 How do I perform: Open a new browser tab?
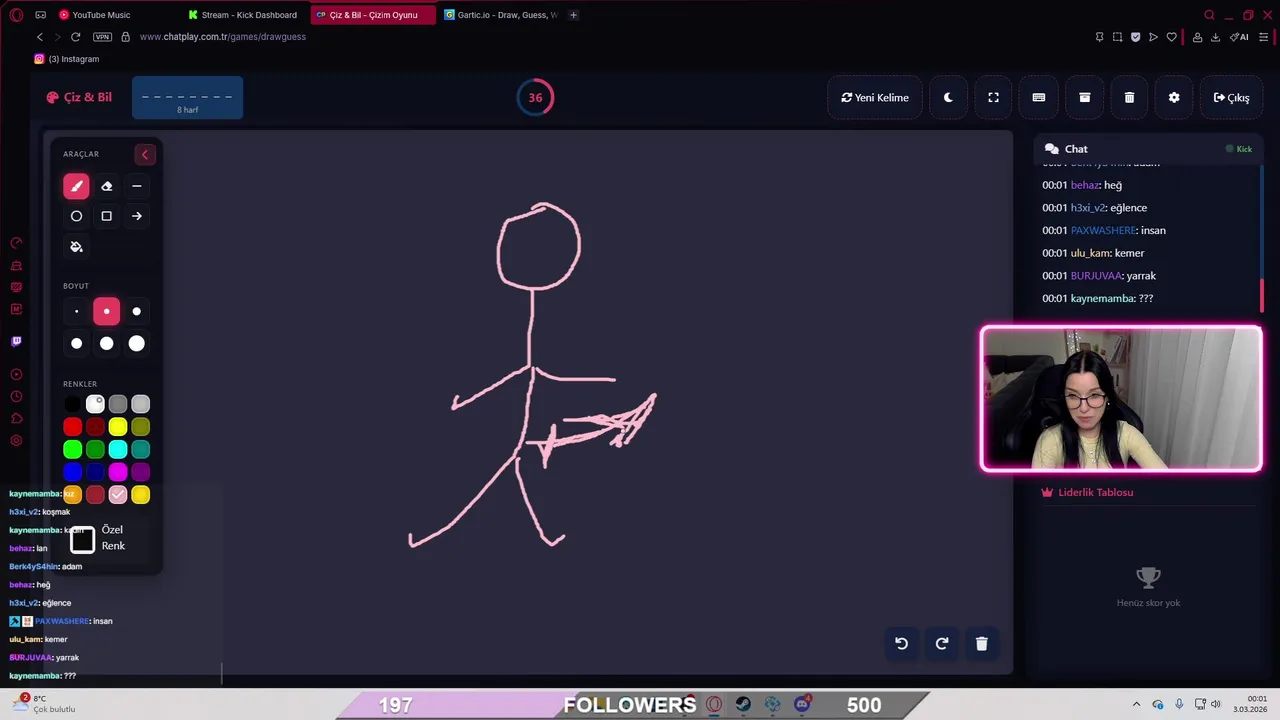[x=573, y=15]
